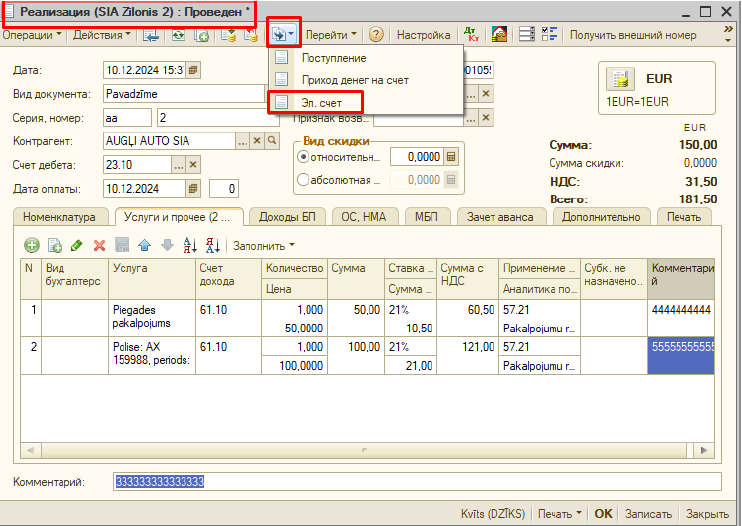
Task: Click the Комментарий column header
Action: point(680,279)
